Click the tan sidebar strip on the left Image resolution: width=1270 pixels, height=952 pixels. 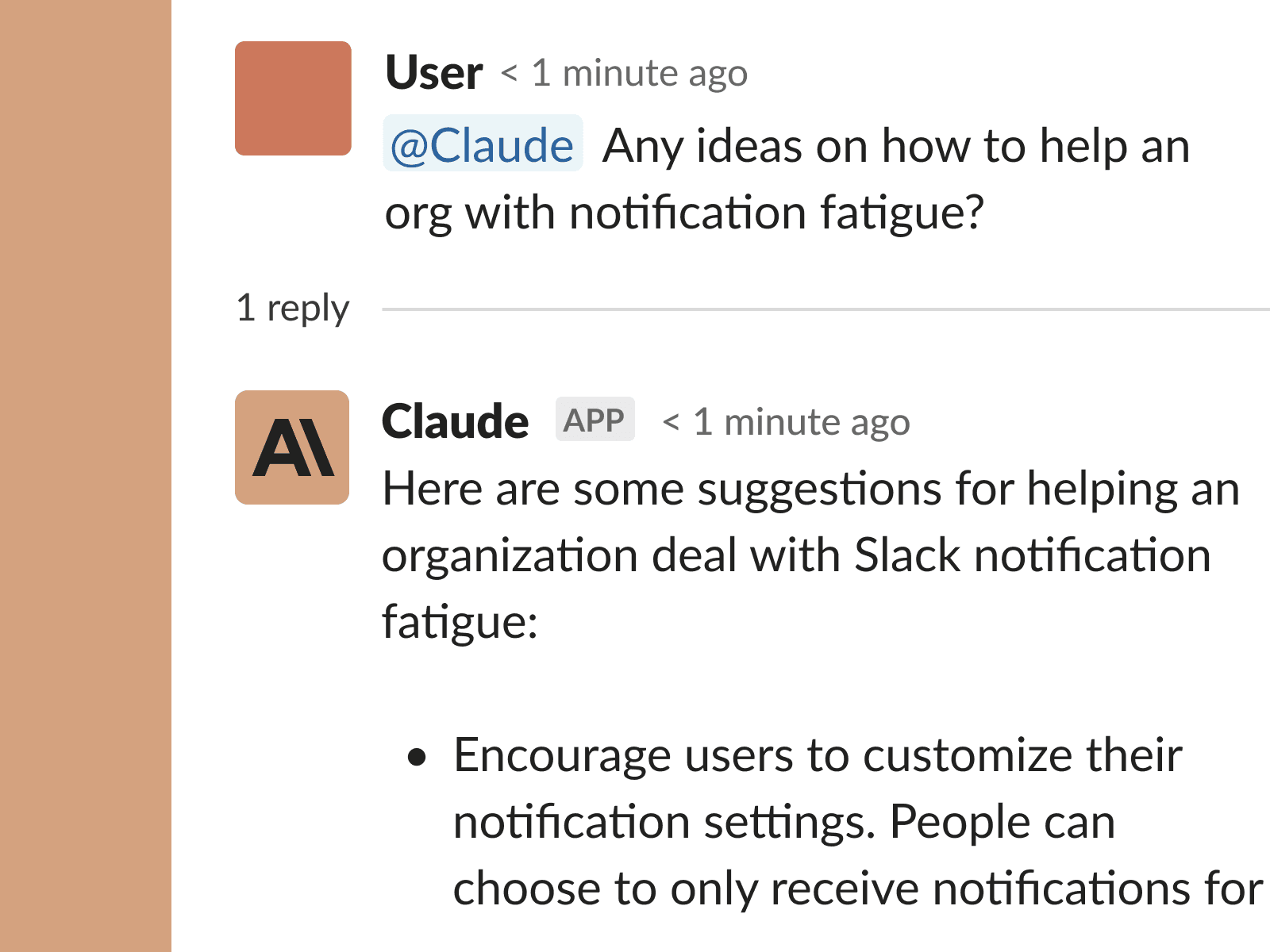pyautogui.click(x=85, y=476)
